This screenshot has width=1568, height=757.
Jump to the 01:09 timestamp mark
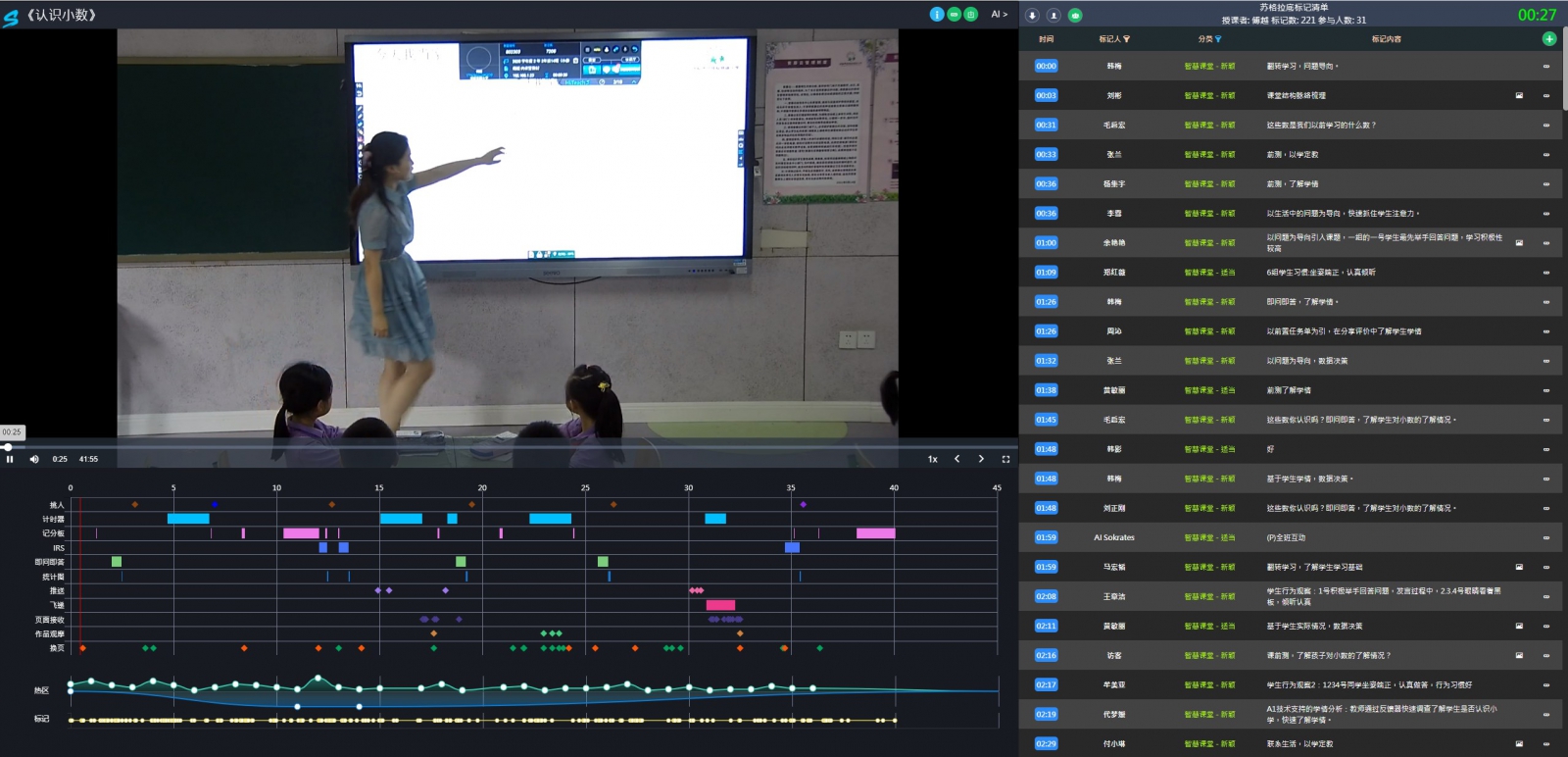(x=1046, y=273)
